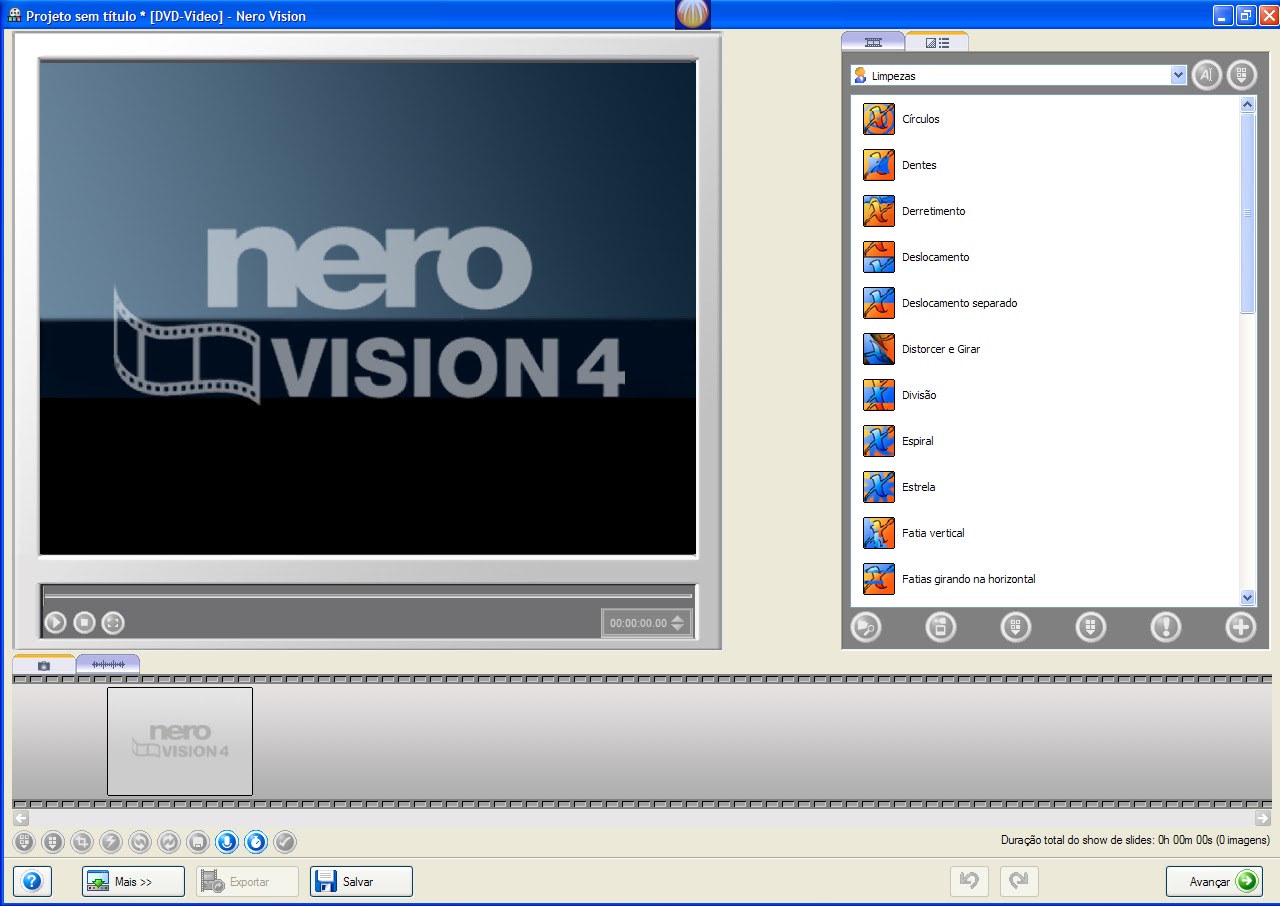Viewport: 1280px width, 906px height.
Task: Click the filmstrip scroll right arrow
Action: click(1262, 818)
